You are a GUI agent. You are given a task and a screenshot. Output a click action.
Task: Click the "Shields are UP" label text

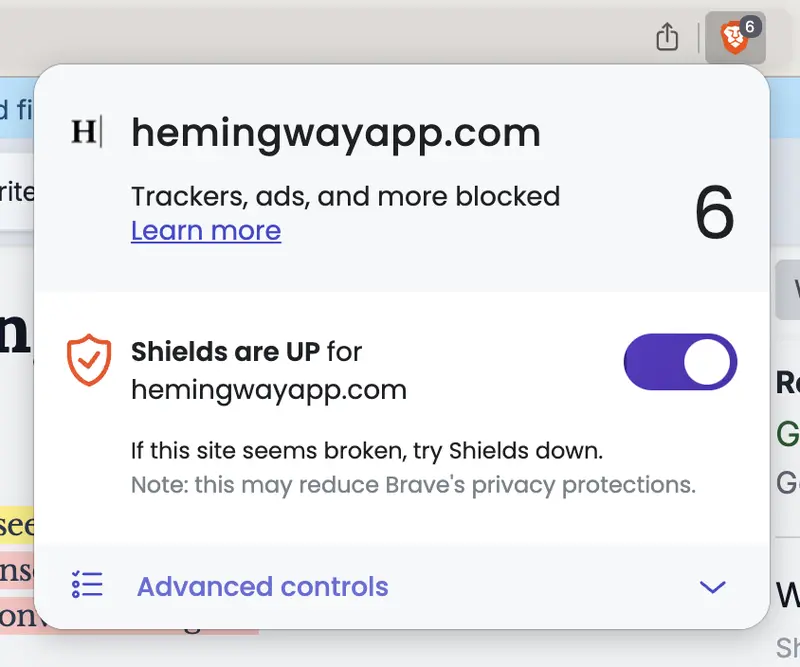(226, 352)
